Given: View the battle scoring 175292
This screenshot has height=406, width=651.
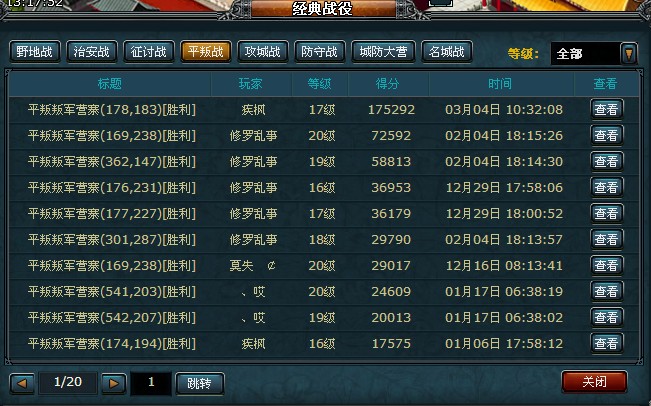Looking at the screenshot, I should (607, 110).
